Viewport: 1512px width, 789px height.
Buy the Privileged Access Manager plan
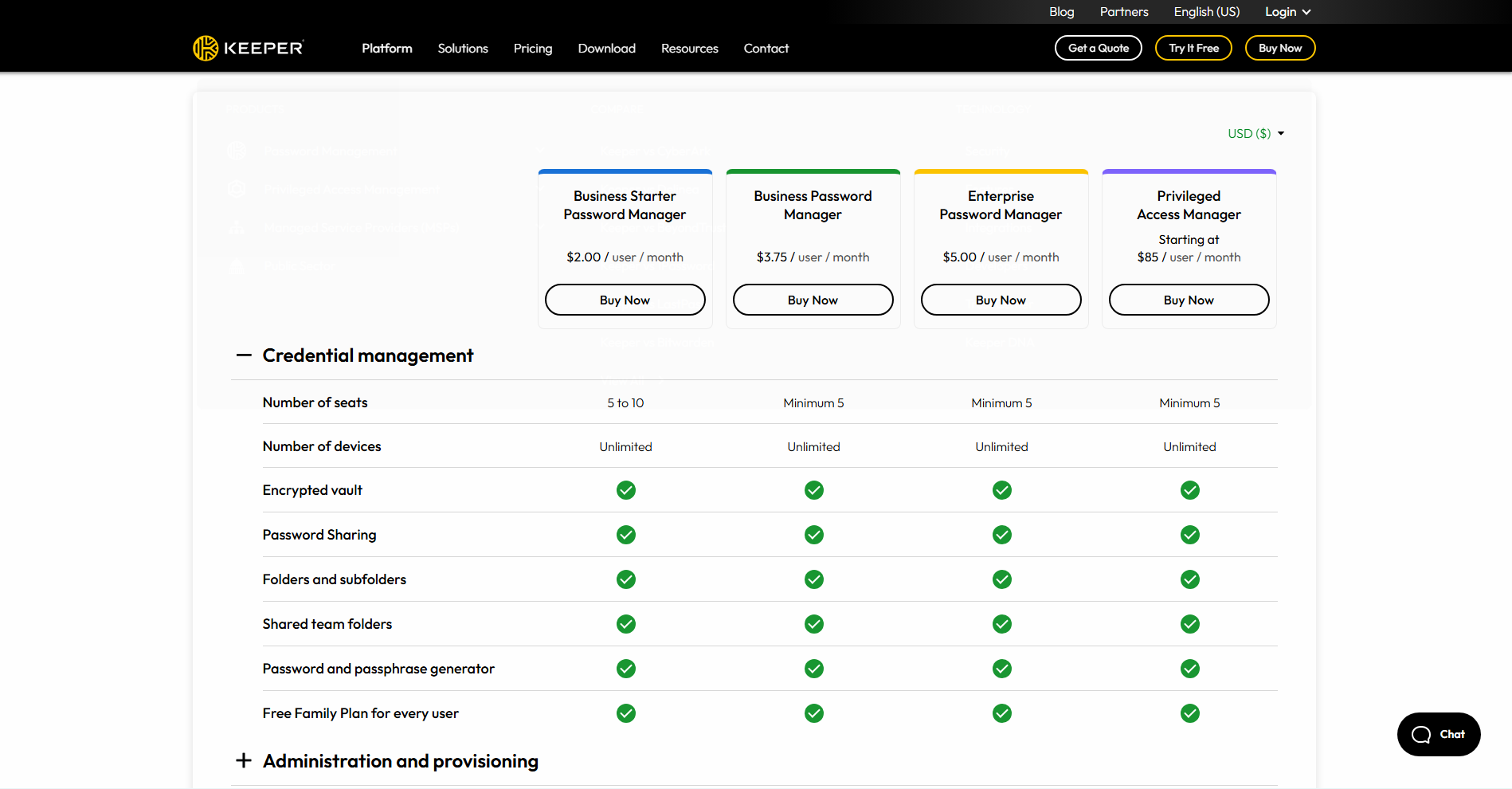(1189, 300)
